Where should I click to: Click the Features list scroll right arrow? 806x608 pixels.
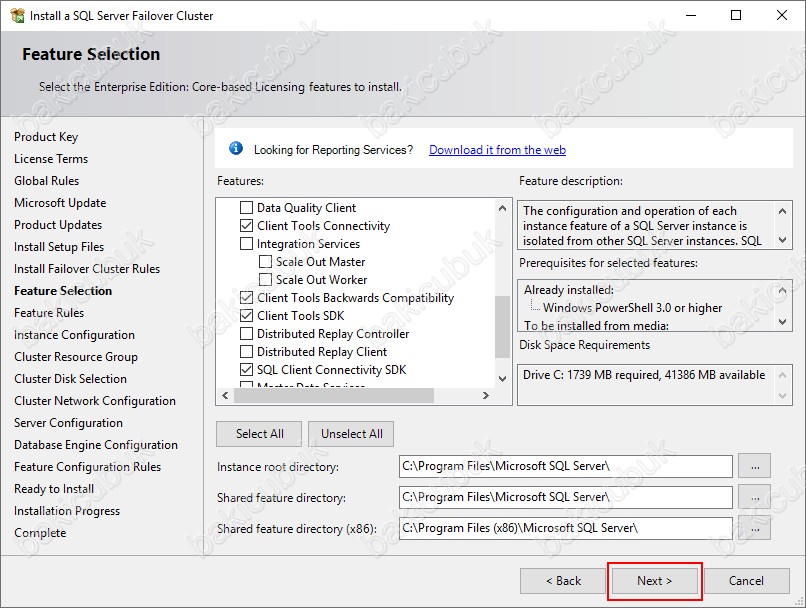coord(485,395)
